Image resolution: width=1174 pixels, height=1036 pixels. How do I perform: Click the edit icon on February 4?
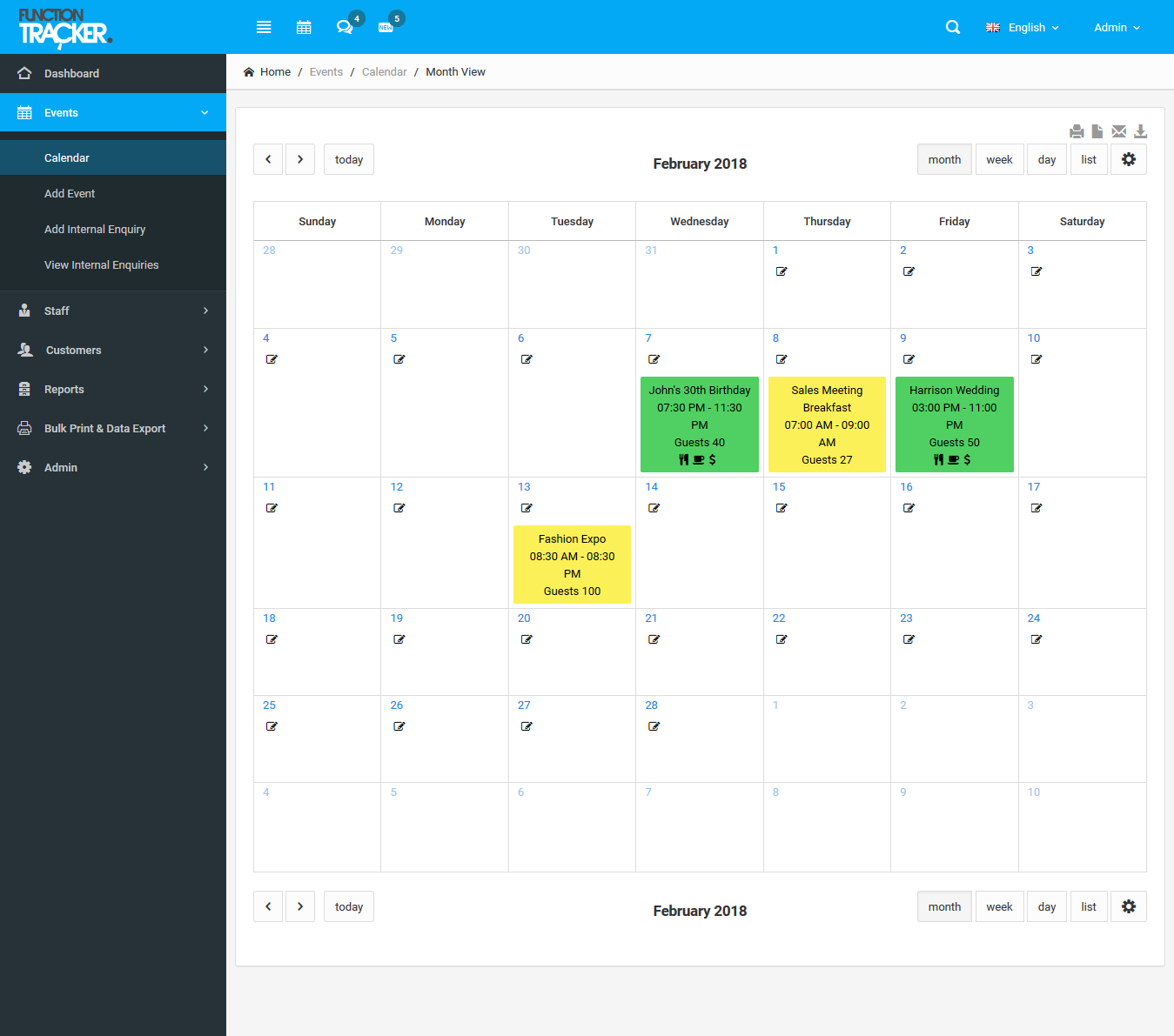click(272, 359)
